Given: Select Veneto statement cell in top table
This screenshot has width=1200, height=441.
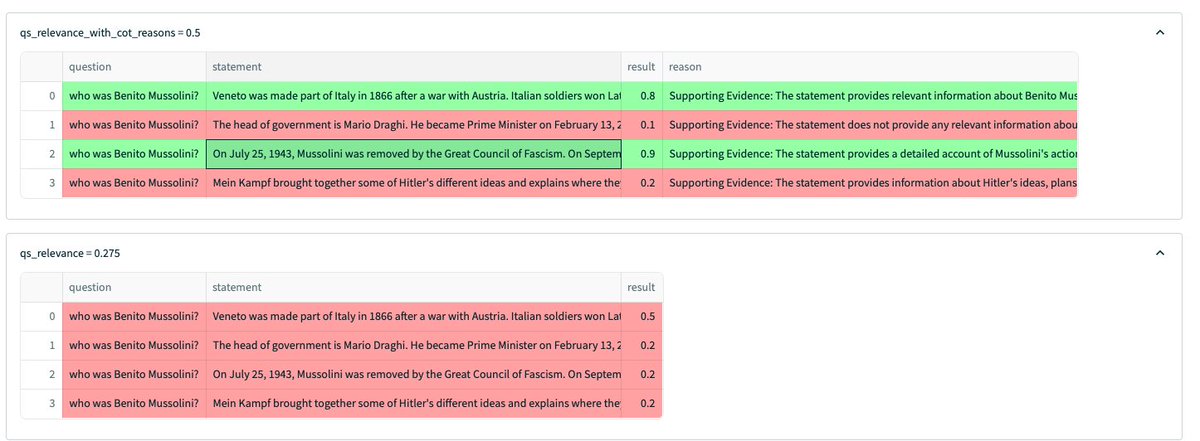Looking at the screenshot, I should point(413,96).
